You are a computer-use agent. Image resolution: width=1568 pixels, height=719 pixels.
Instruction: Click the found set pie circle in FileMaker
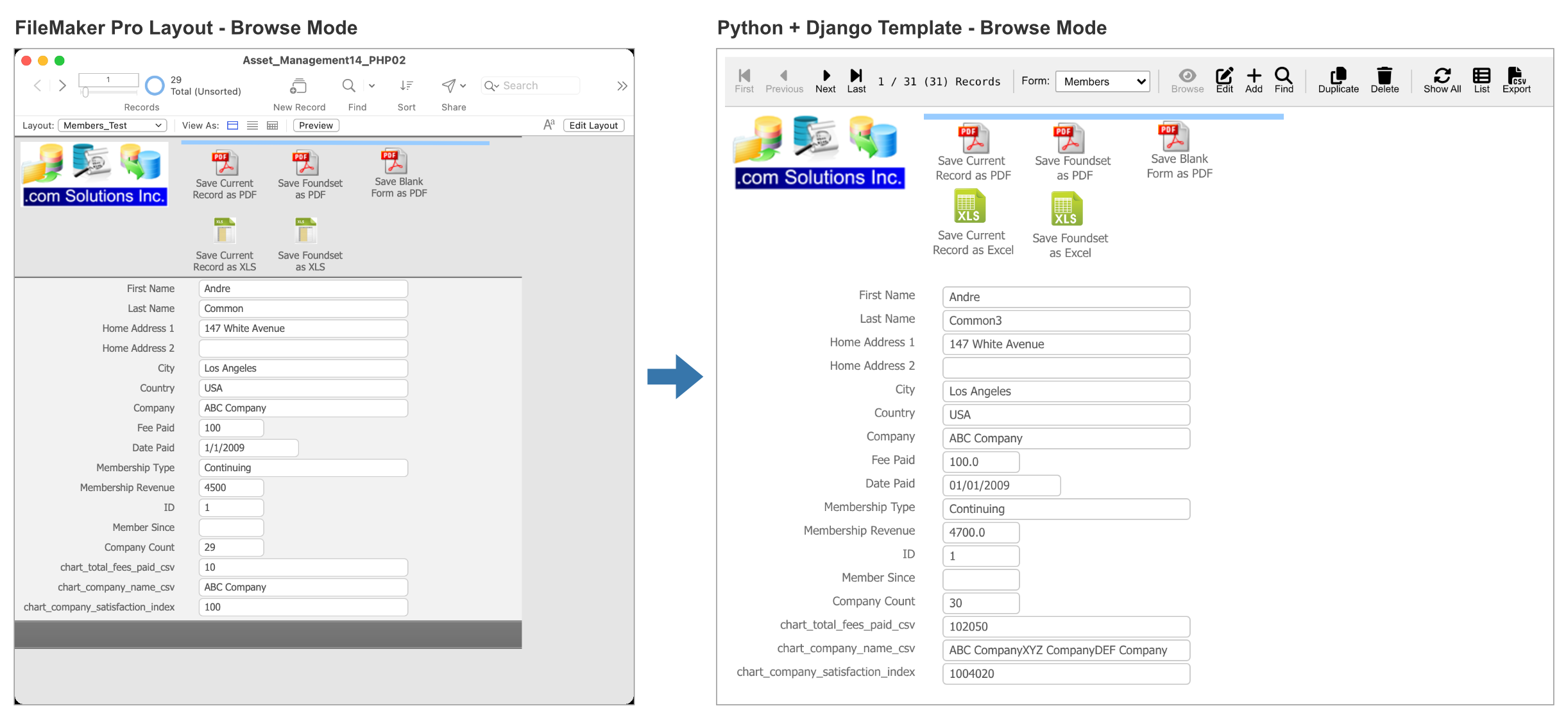click(155, 85)
